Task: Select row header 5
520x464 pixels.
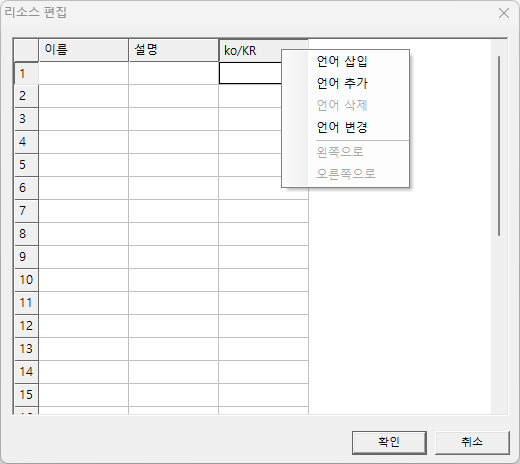Action: point(26,165)
